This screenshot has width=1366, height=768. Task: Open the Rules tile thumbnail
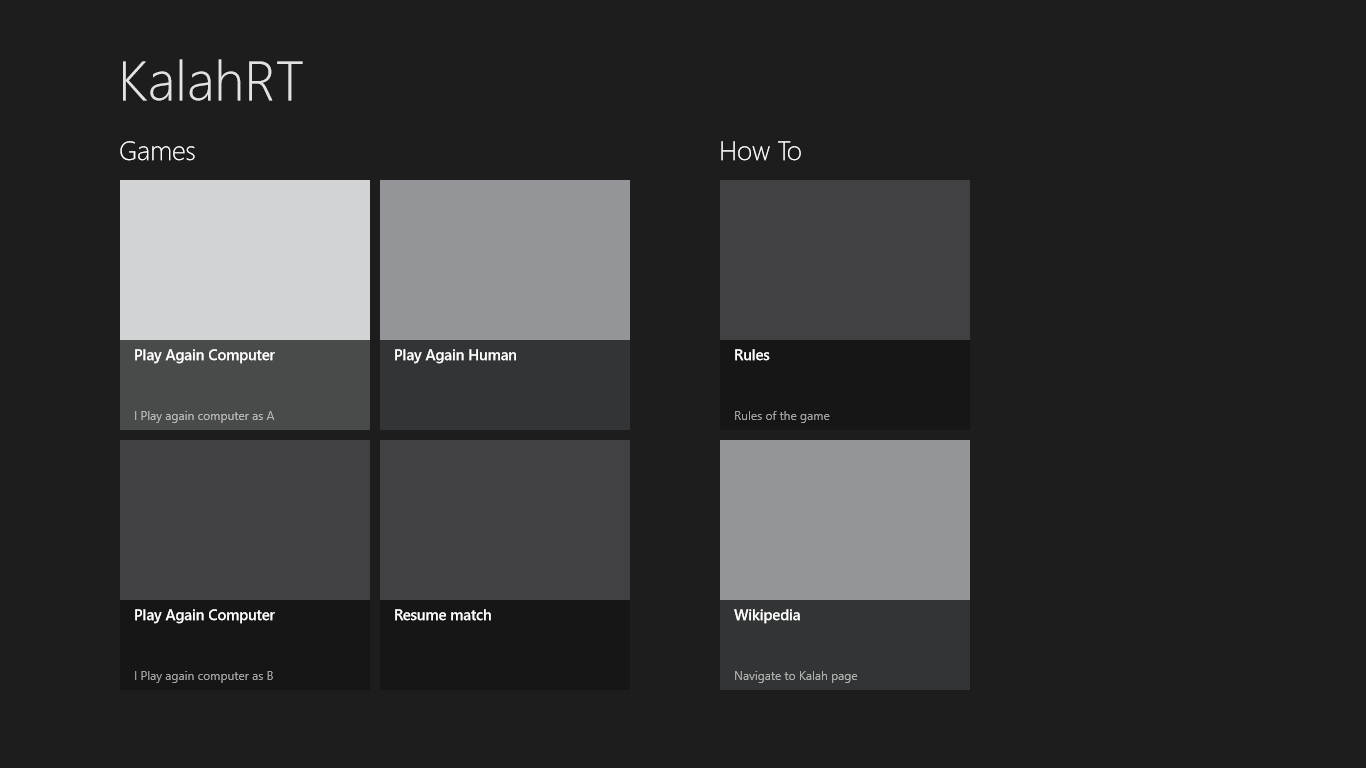click(x=845, y=260)
